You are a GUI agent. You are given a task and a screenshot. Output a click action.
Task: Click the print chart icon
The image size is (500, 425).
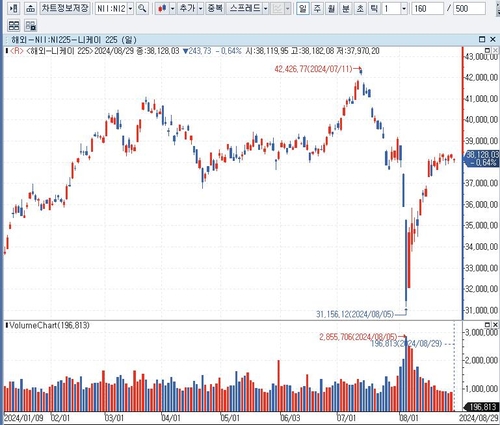click(x=31, y=8)
